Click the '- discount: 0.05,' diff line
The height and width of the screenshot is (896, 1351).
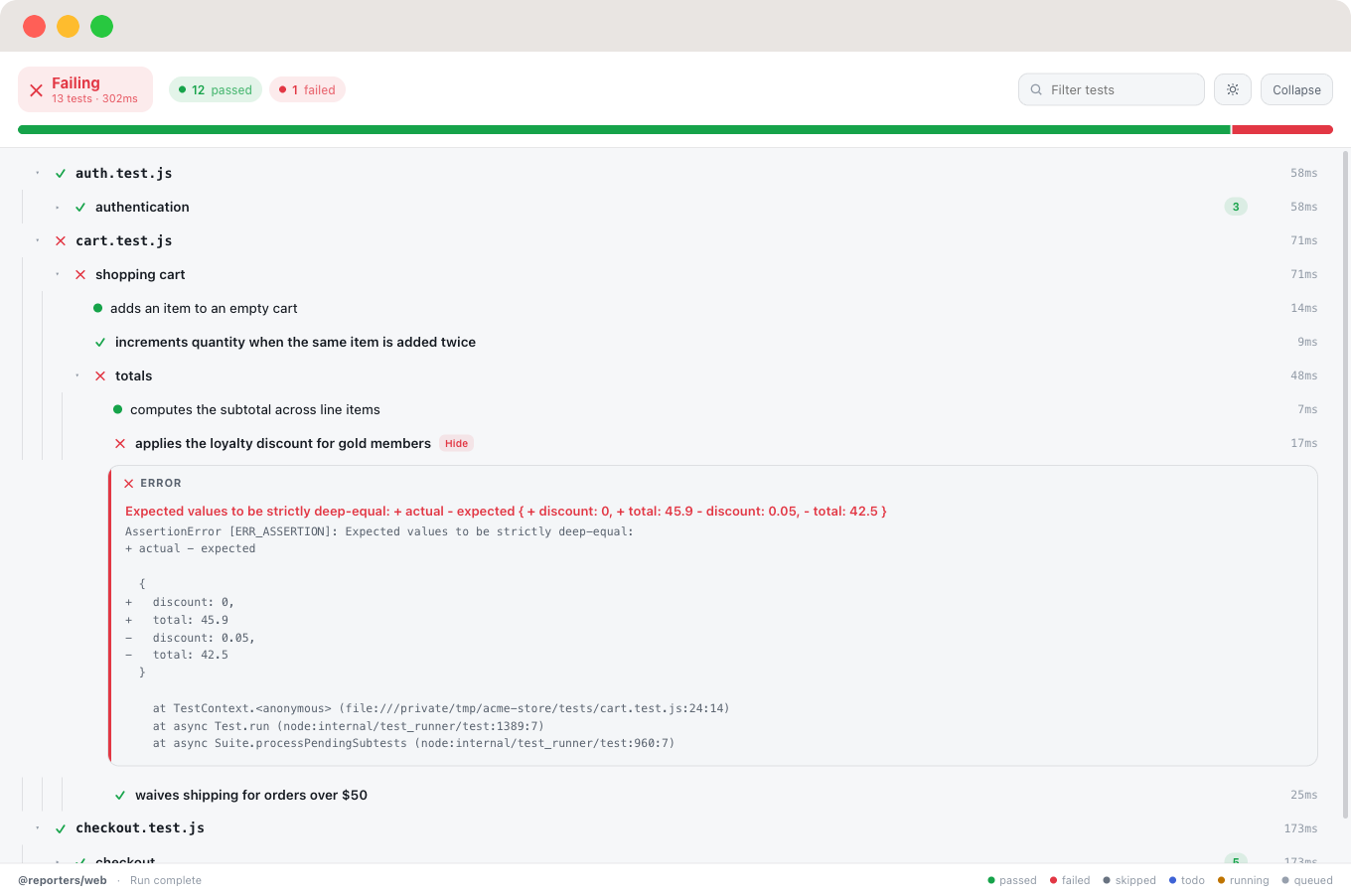(190, 638)
